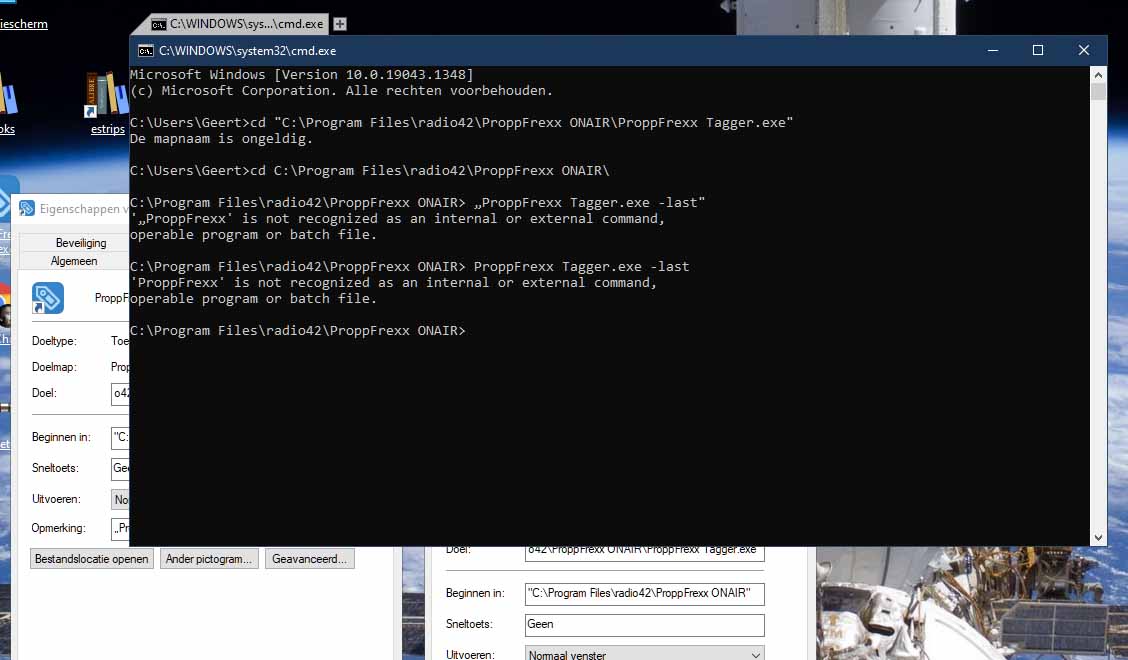This screenshot has height=660, width=1128.
Task: Click the Opmerking field in left dialog
Action: point(120,528)
